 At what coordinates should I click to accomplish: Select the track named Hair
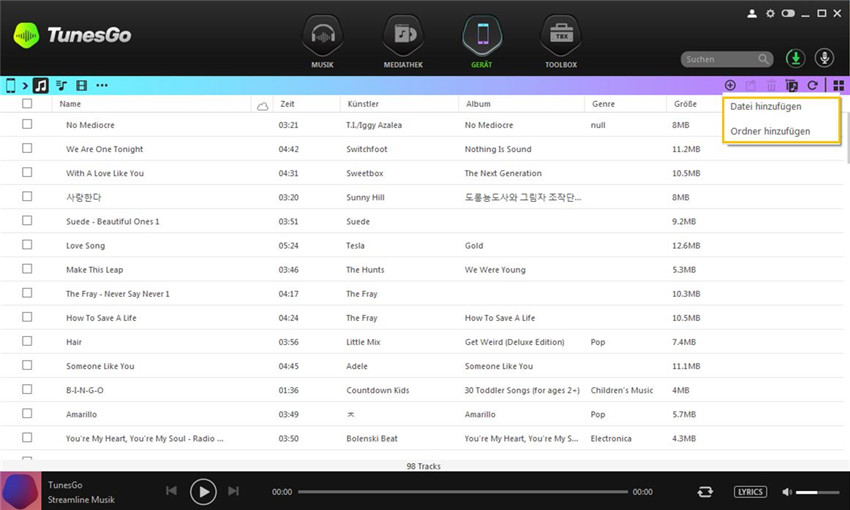click(74, 342)
